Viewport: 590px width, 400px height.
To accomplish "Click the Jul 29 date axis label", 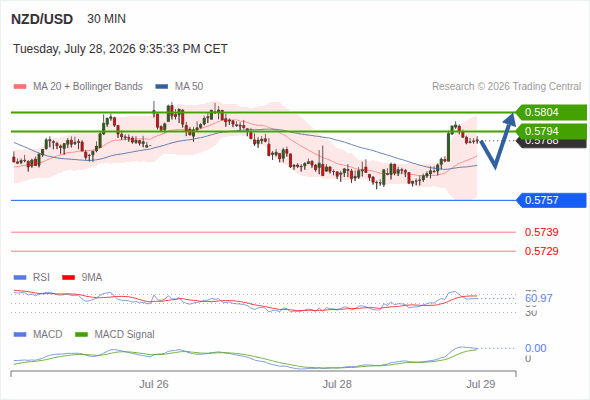I will pyautogui.click(x=481, y=384).
